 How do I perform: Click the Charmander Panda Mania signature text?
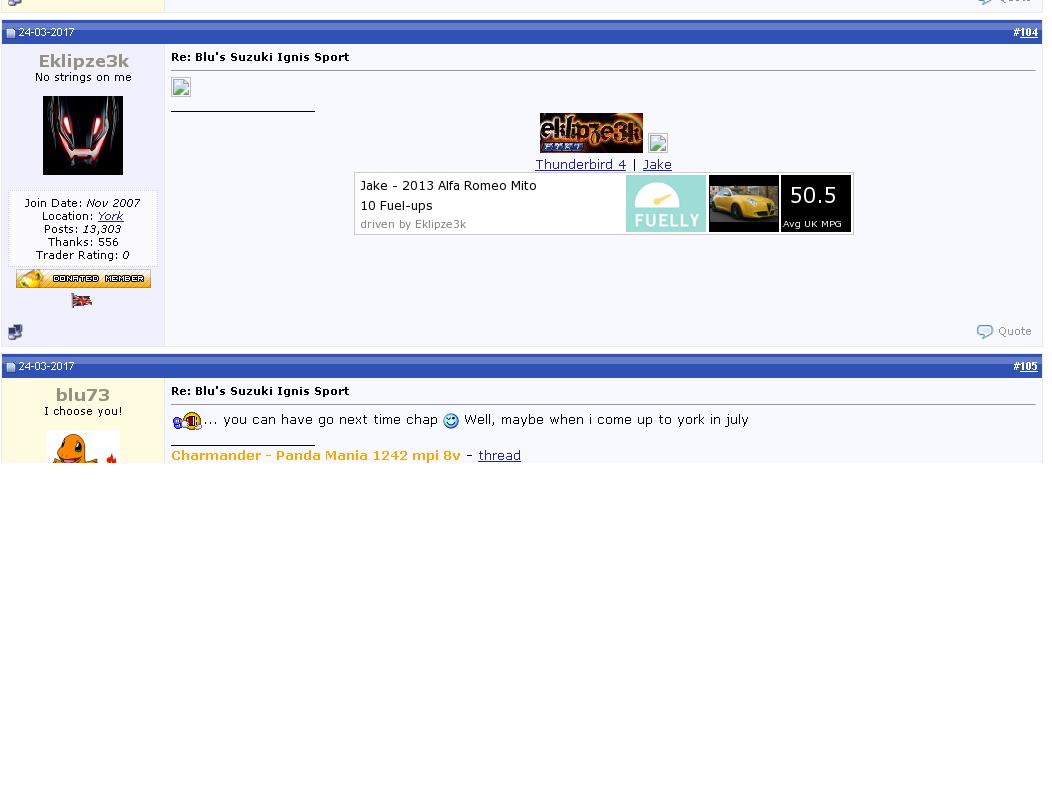click(x=316, y=456)
